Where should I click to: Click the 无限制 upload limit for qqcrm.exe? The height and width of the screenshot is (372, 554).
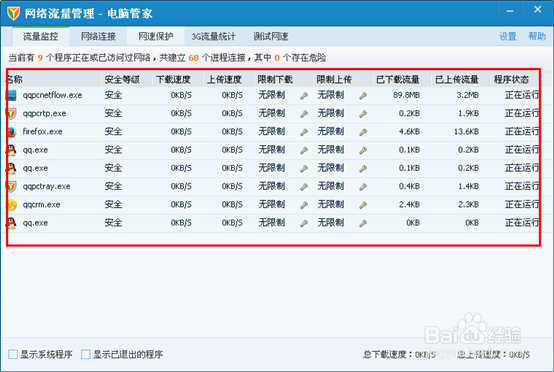330,204
